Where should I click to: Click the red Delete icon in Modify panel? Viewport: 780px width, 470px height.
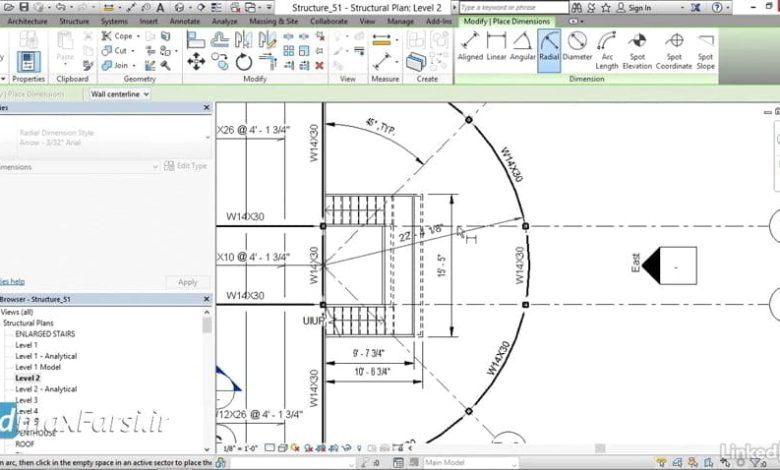click(x=319, y=65)
